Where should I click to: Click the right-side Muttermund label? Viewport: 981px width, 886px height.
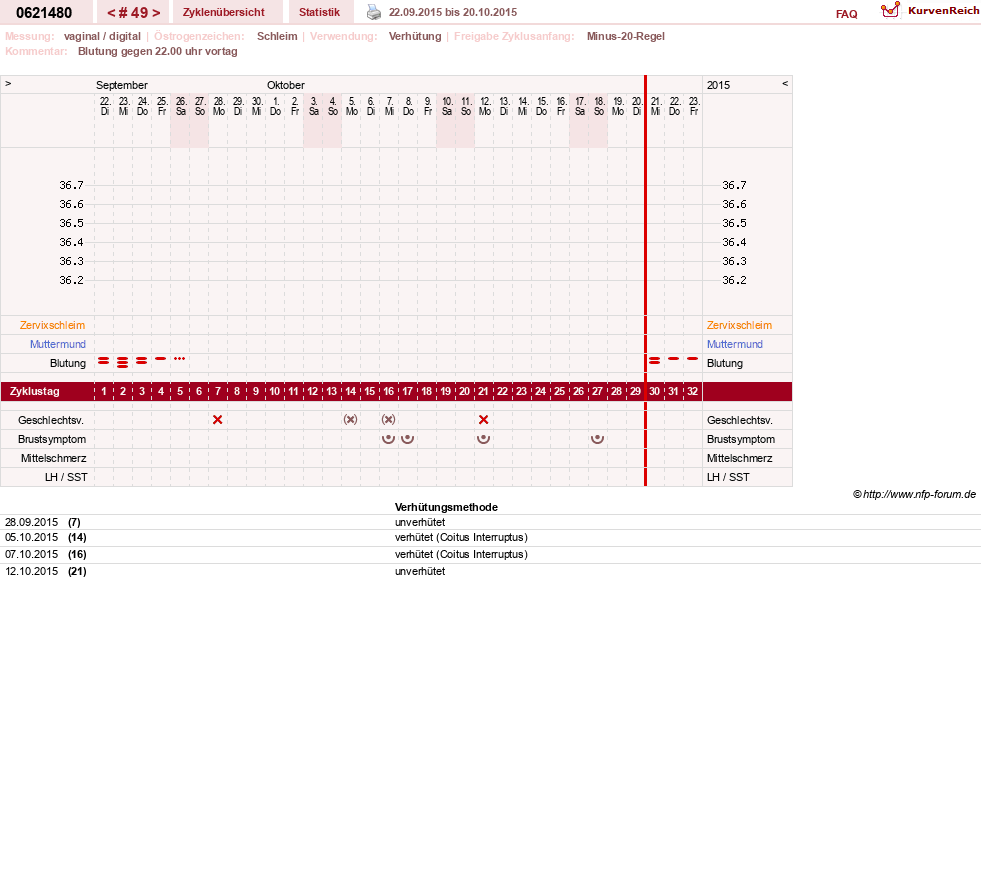pos(735,344)
